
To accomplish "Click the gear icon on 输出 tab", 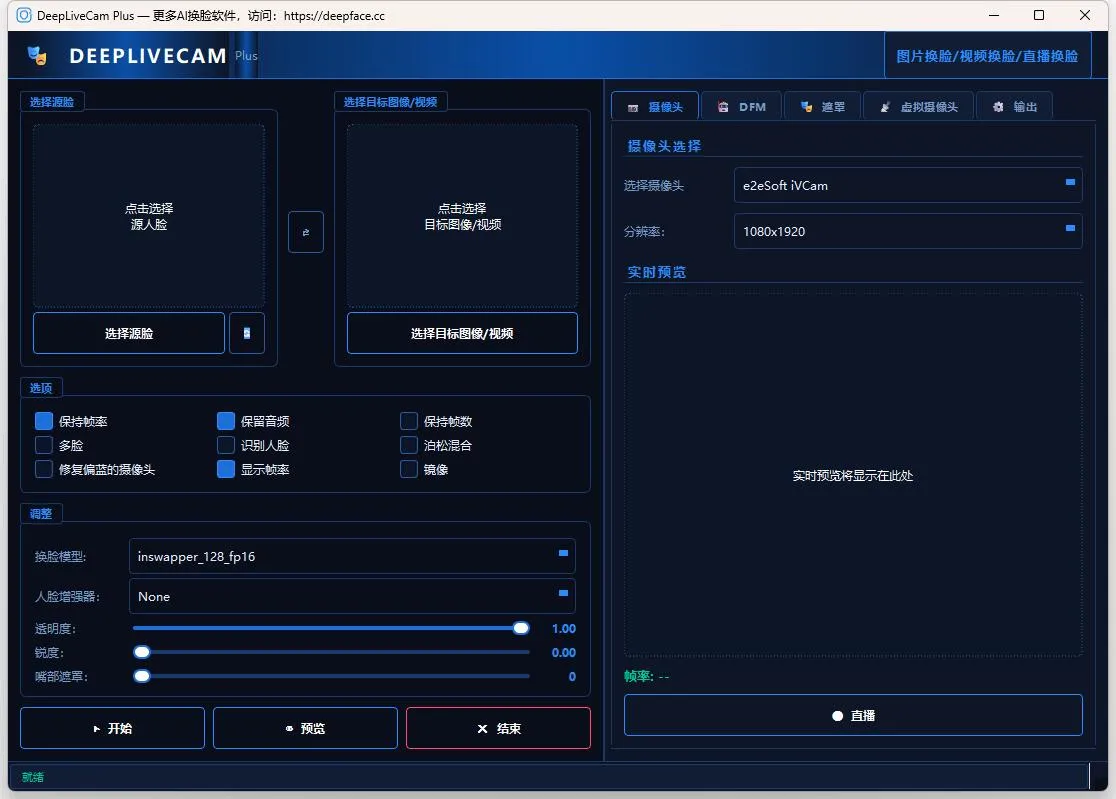I will 999,107.
